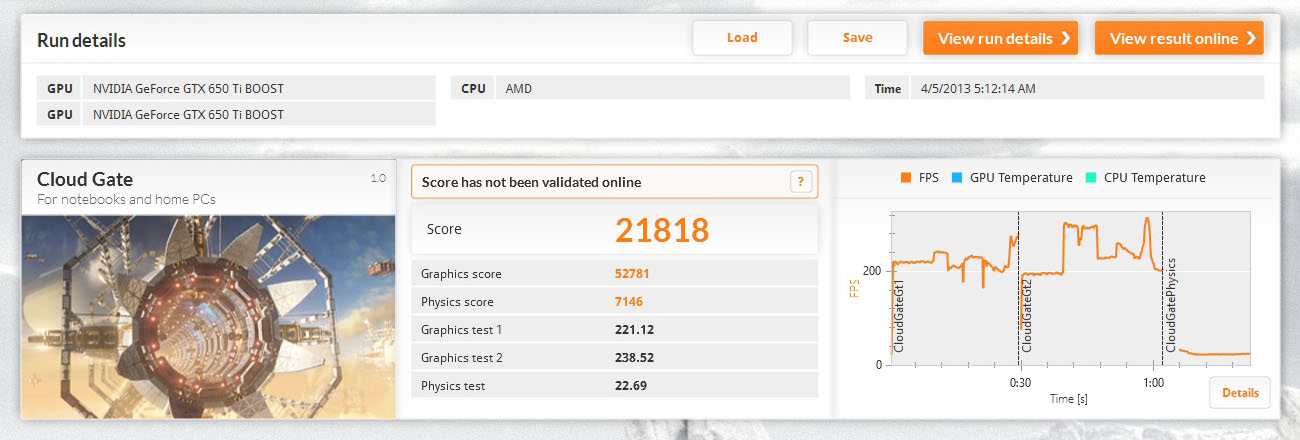Click Graphics test 1 value 221.12
1300x440 pixels.
[635, 330]
